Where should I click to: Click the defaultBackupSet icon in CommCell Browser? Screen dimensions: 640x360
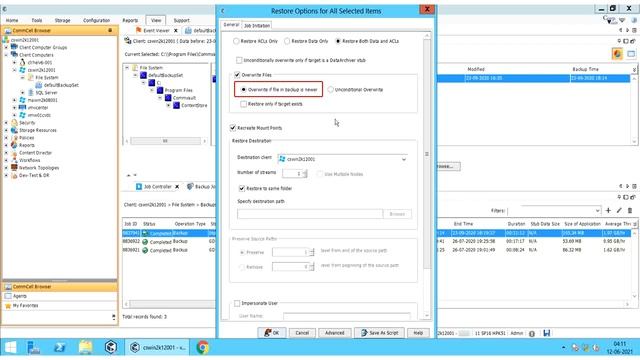click(39, 85)
